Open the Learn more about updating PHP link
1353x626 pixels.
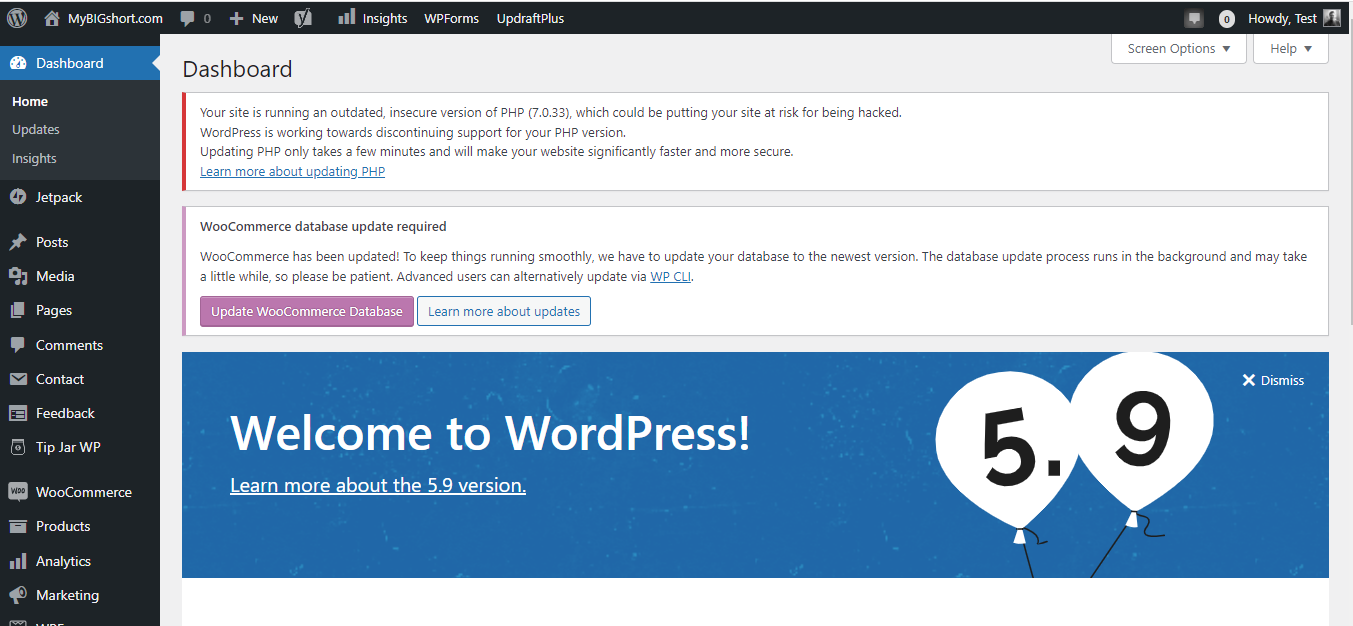[x=292, y=171]
